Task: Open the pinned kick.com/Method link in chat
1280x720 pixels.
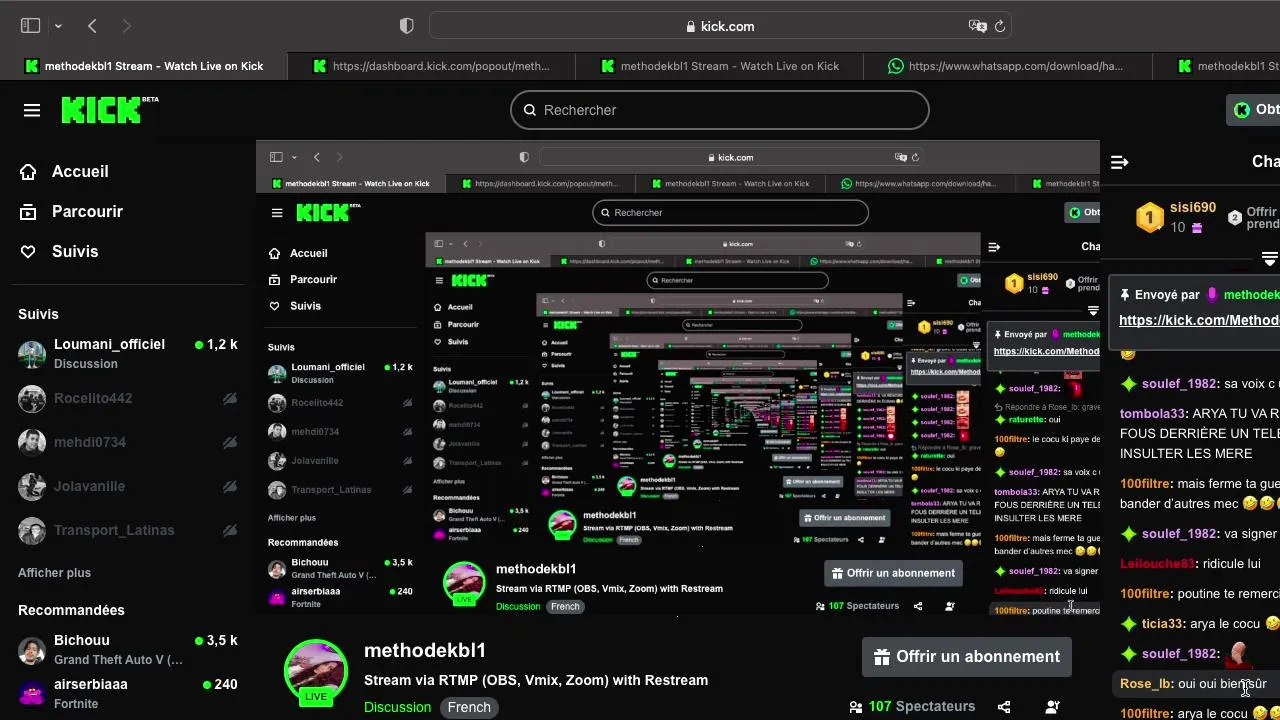Action: pyautogui.click(x=1199, y=320)
